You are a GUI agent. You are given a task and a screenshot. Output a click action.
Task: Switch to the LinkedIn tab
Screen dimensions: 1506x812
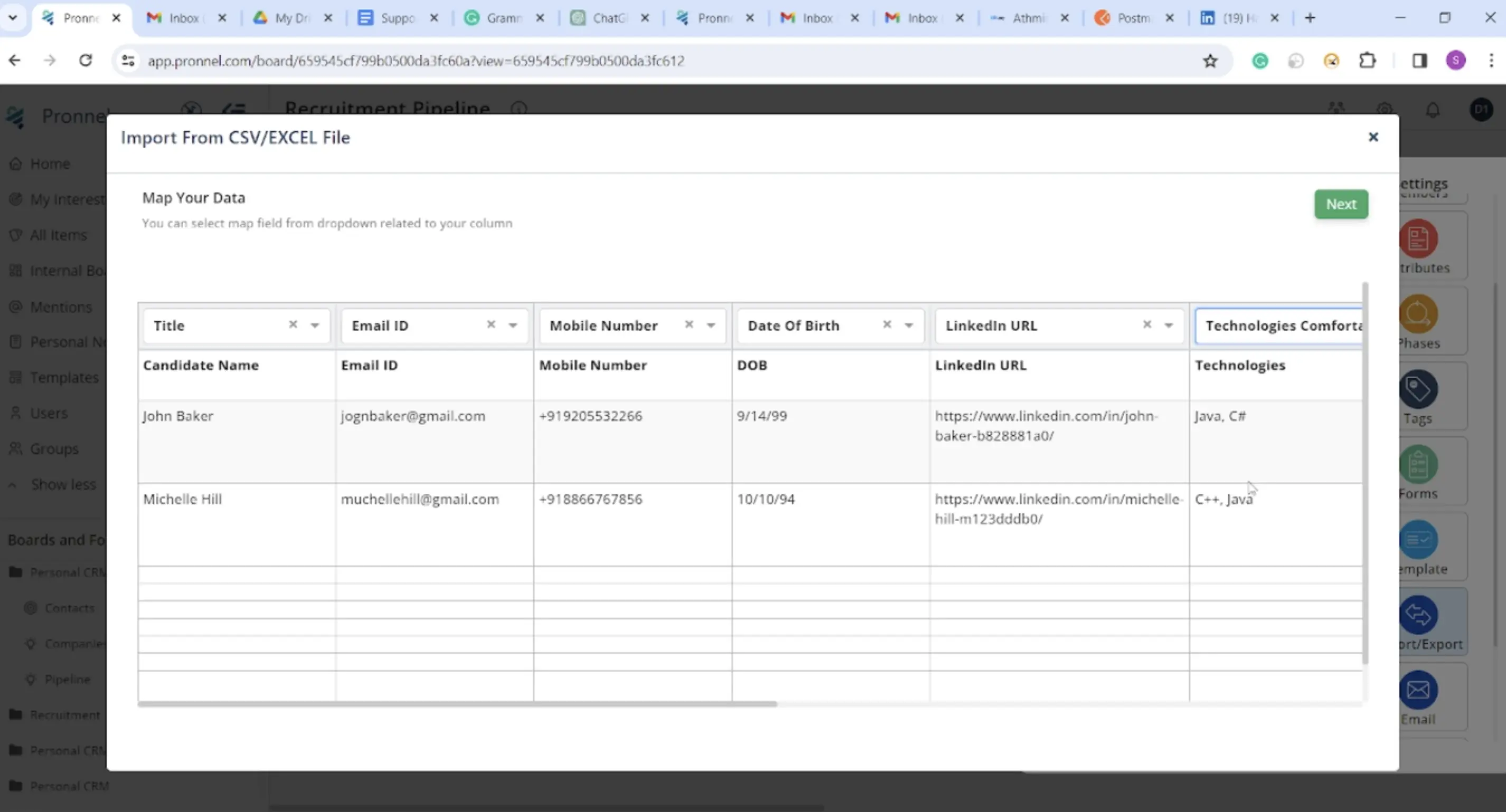(x=1239, y=18)
